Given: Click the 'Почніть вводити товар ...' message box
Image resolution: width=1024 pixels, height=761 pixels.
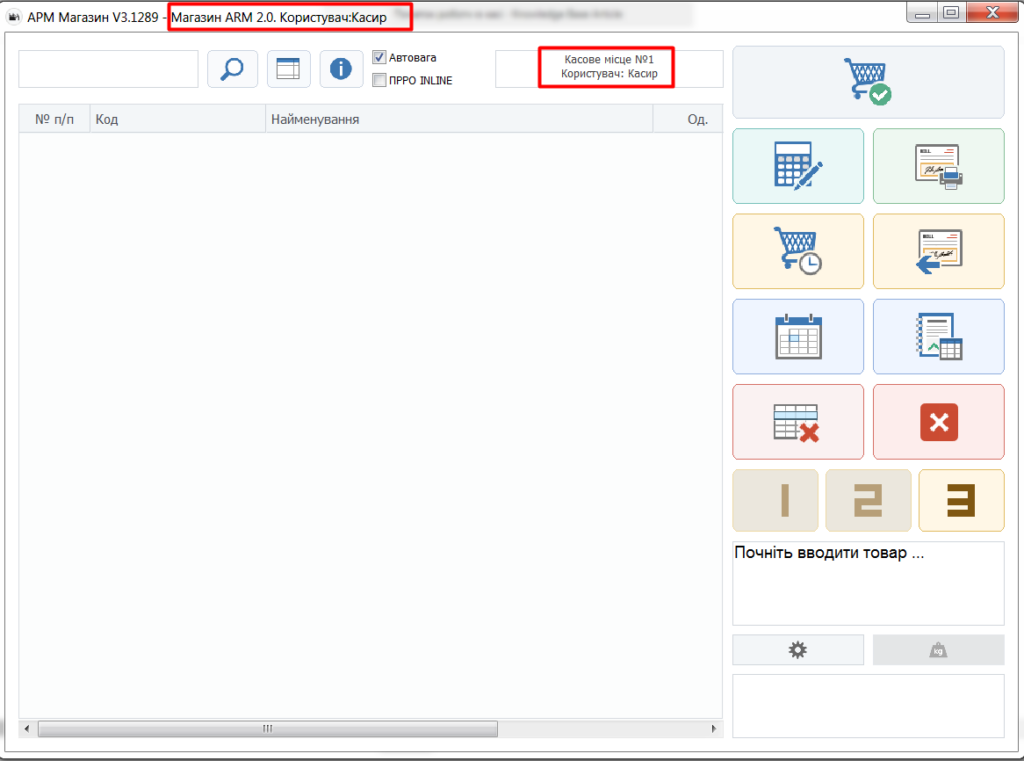Looking at the screenshot, I should [868, 583].
